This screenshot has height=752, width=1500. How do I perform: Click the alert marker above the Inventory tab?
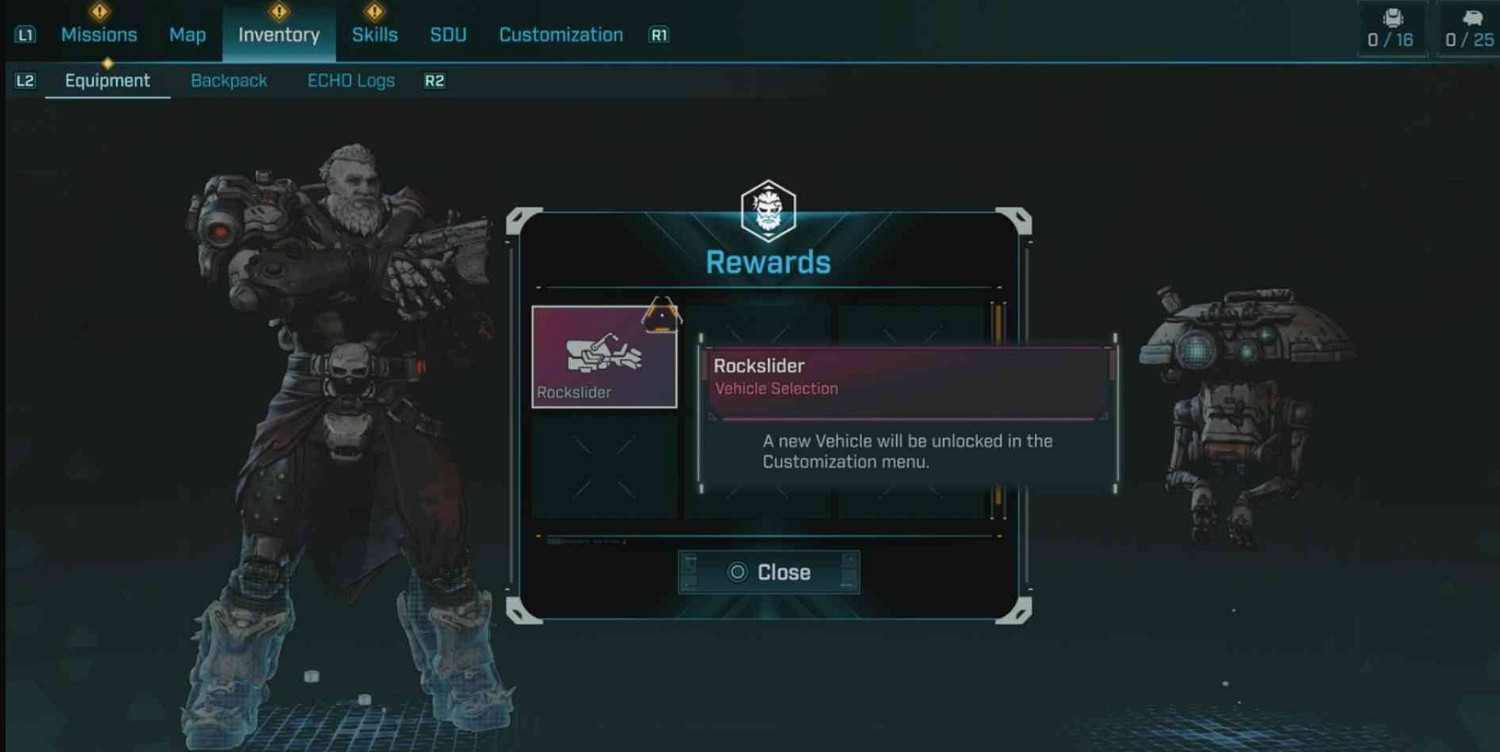[279, 12]
